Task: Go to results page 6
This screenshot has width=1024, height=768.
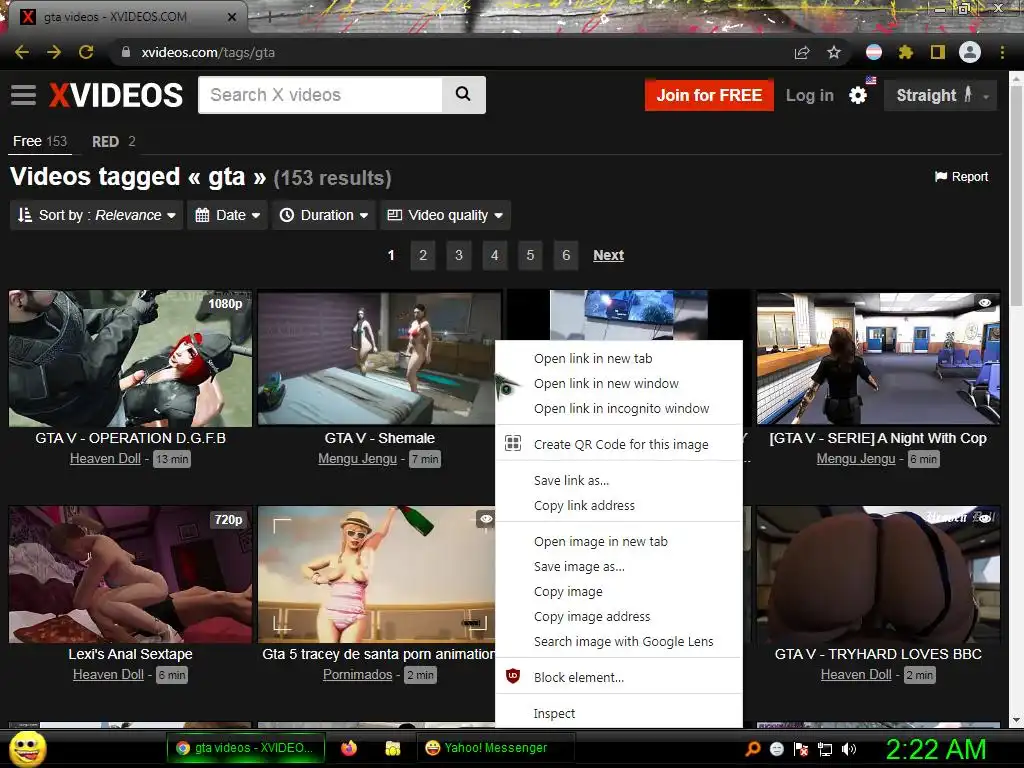Action: pyautogui.click(x=566, y=255)
